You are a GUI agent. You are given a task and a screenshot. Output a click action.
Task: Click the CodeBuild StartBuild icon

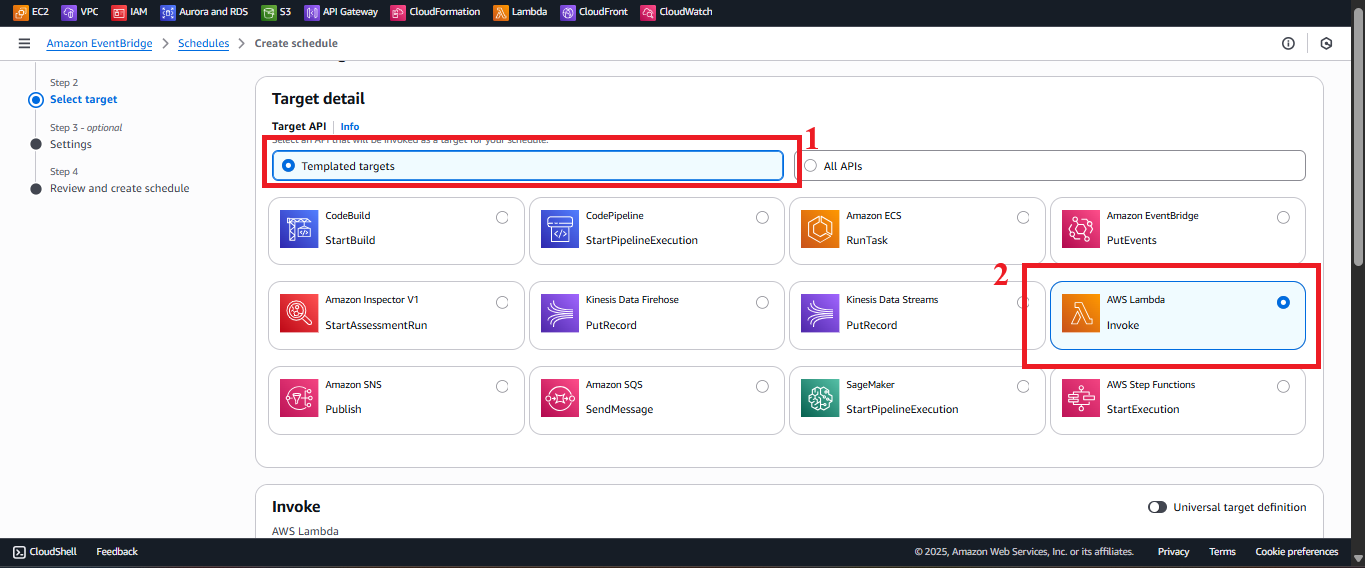tap(299, 230)
